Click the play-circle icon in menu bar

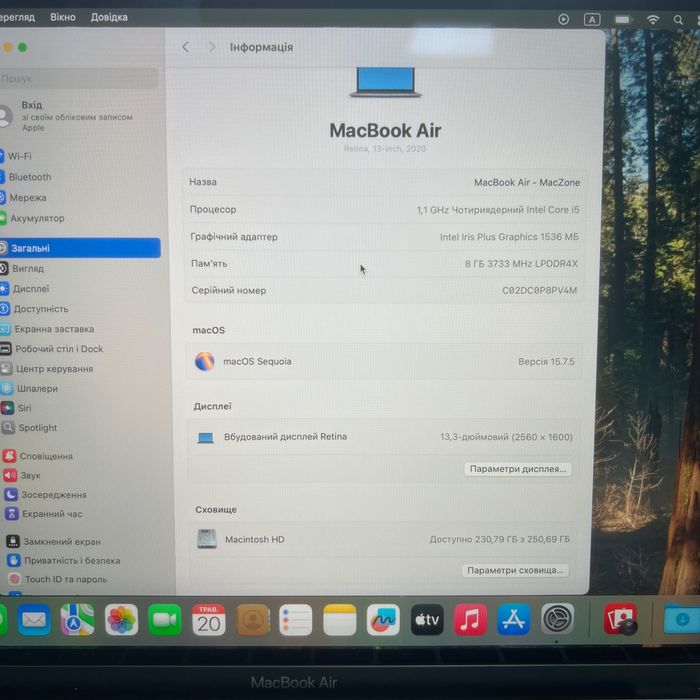coord(563,19)
